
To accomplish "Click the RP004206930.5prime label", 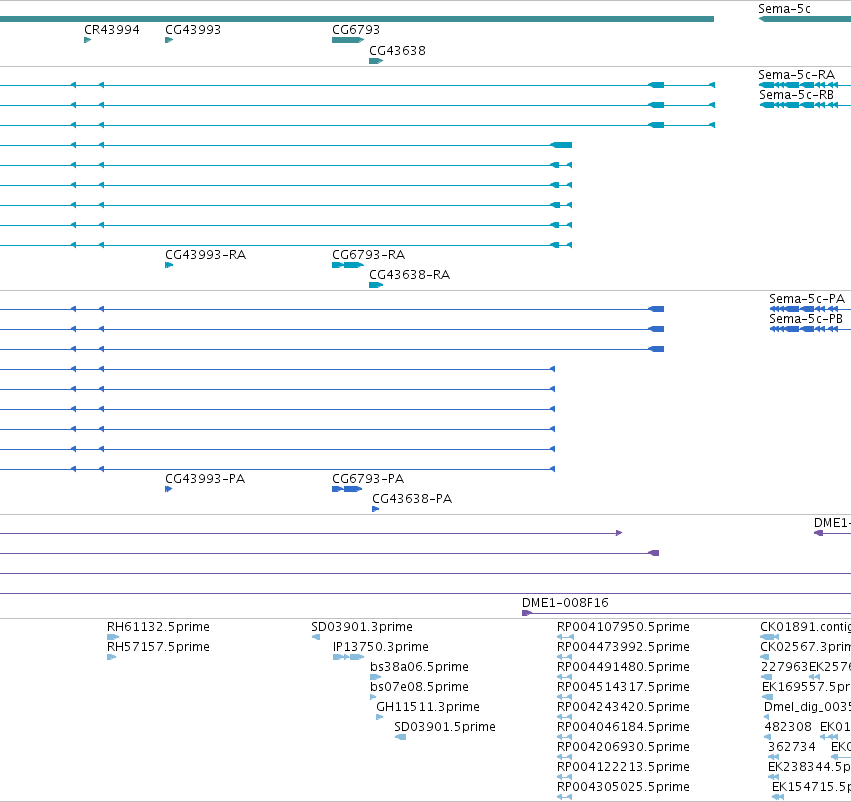I will coord(623,747).
